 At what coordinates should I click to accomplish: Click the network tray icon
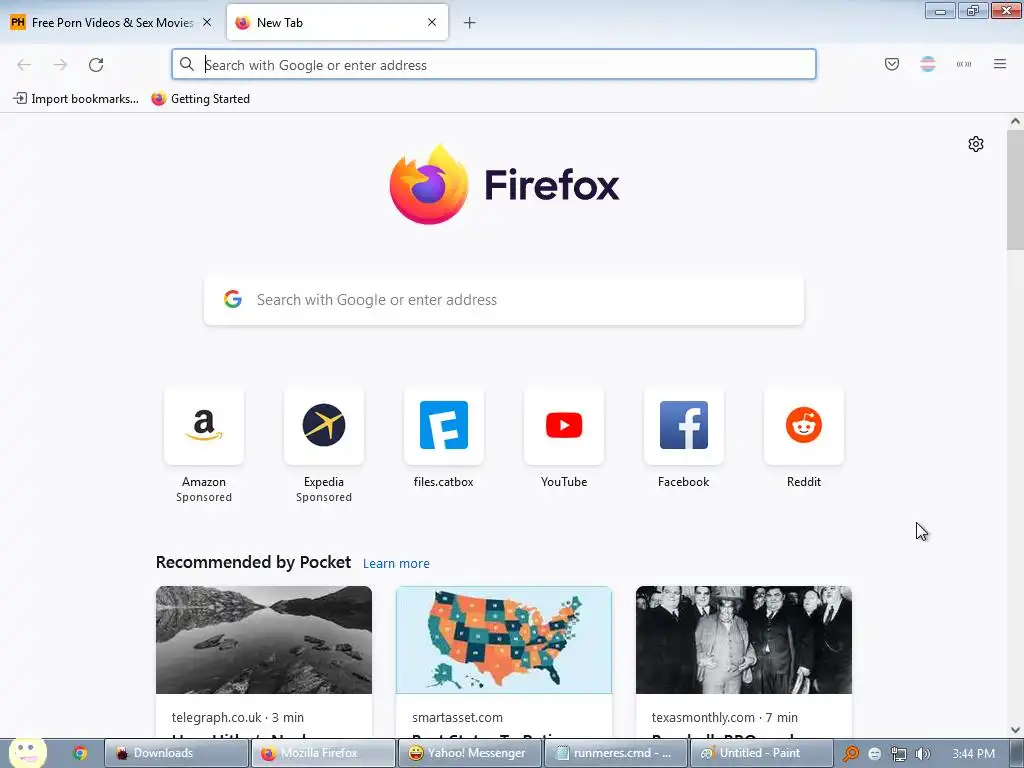(899, 754)
